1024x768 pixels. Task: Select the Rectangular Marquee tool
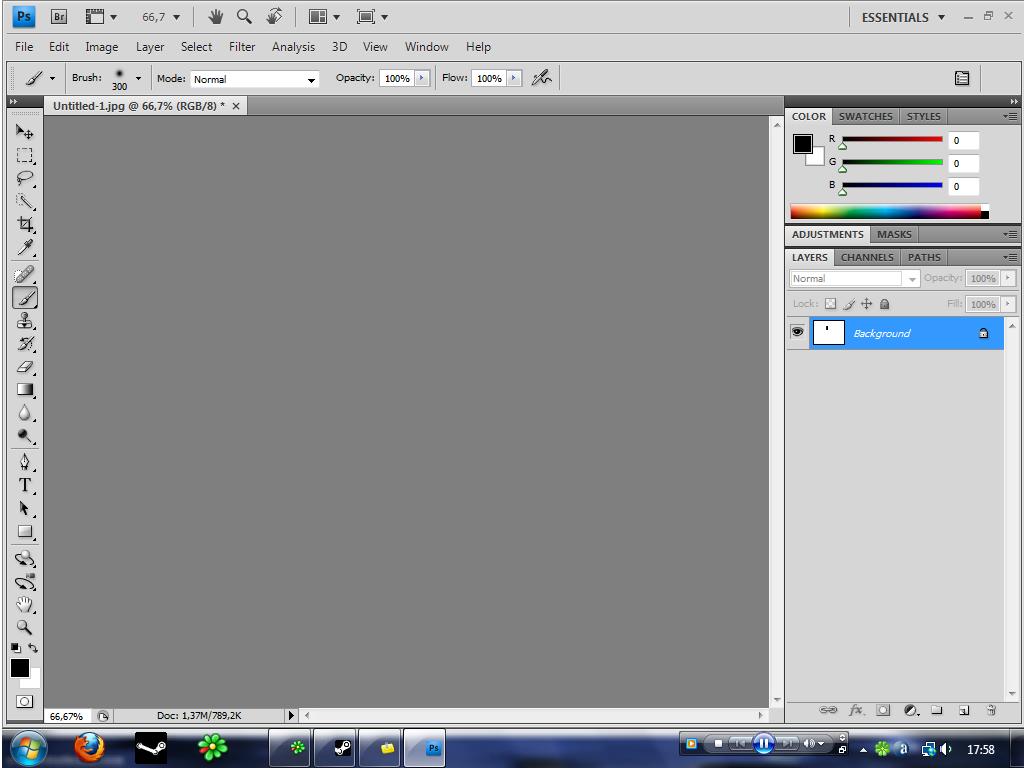[25, 155]
